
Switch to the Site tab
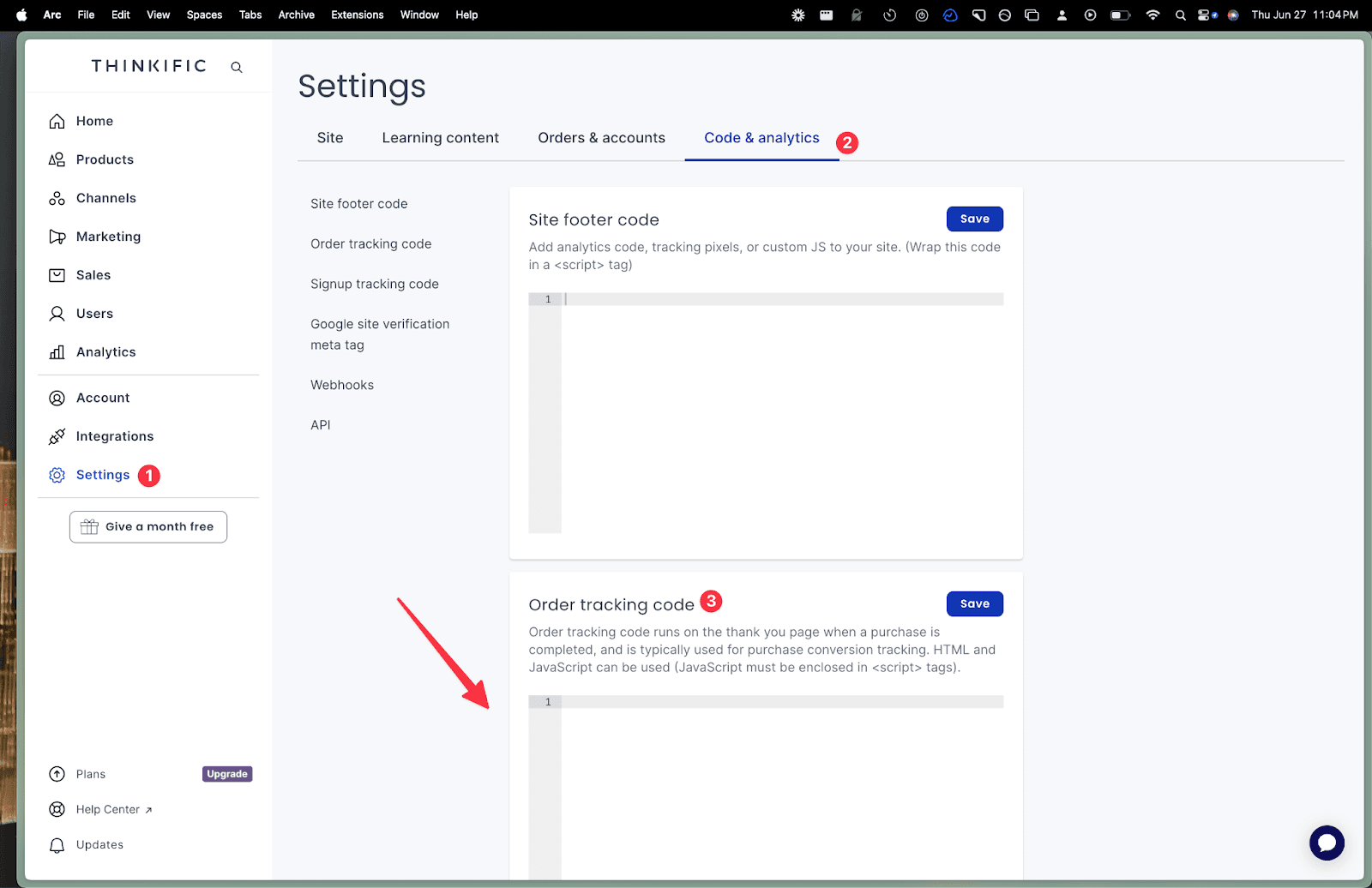coord(330,138)
